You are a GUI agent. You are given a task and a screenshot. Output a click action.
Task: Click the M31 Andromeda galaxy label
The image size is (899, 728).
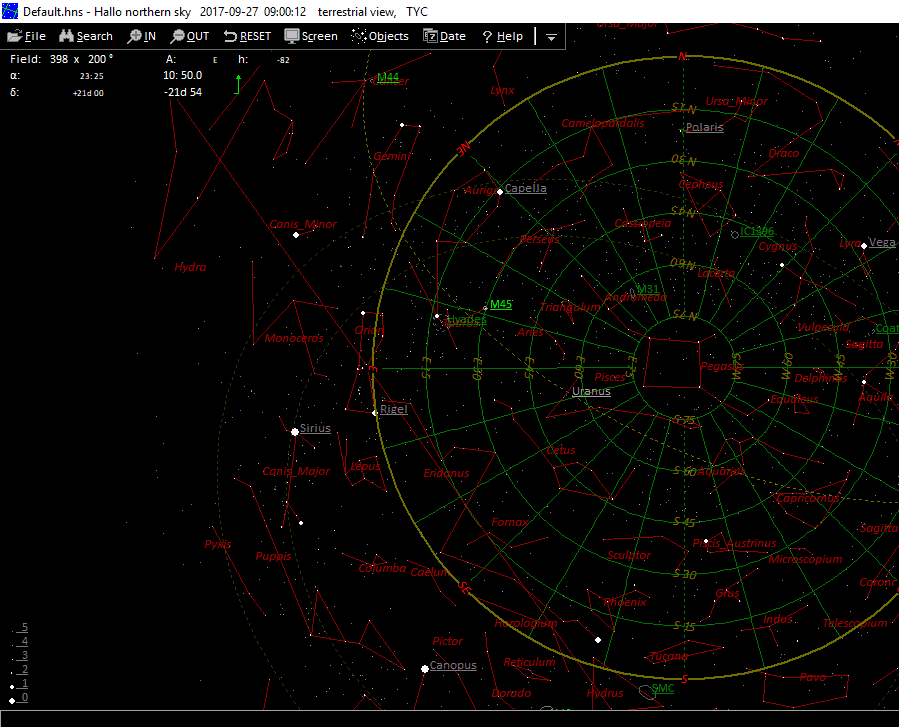pos(648,289)
